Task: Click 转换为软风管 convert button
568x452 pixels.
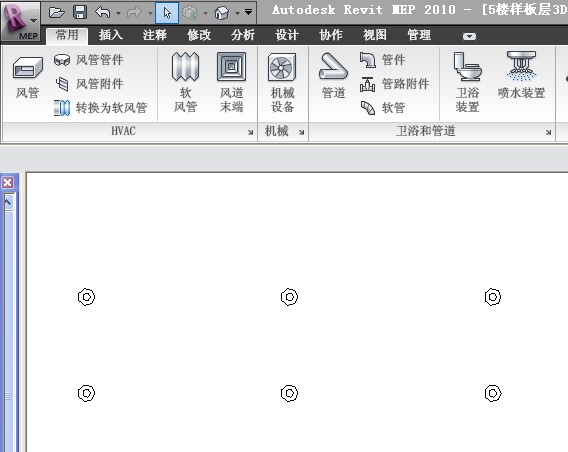Action: [x=100, y=108]
